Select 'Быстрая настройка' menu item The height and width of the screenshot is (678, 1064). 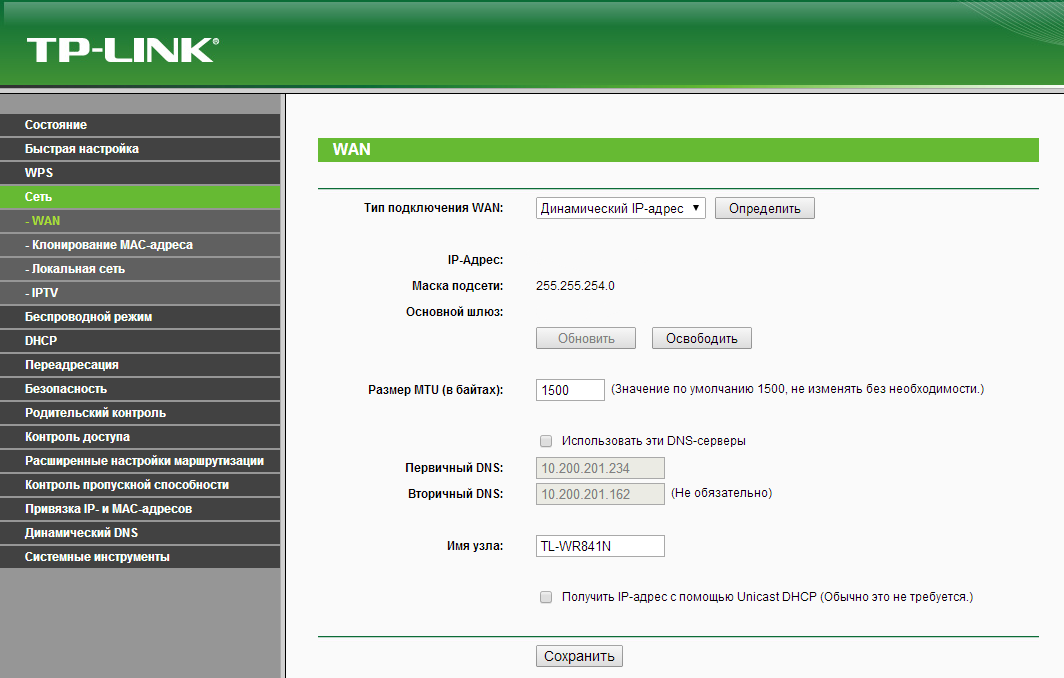tap(82, 149)
